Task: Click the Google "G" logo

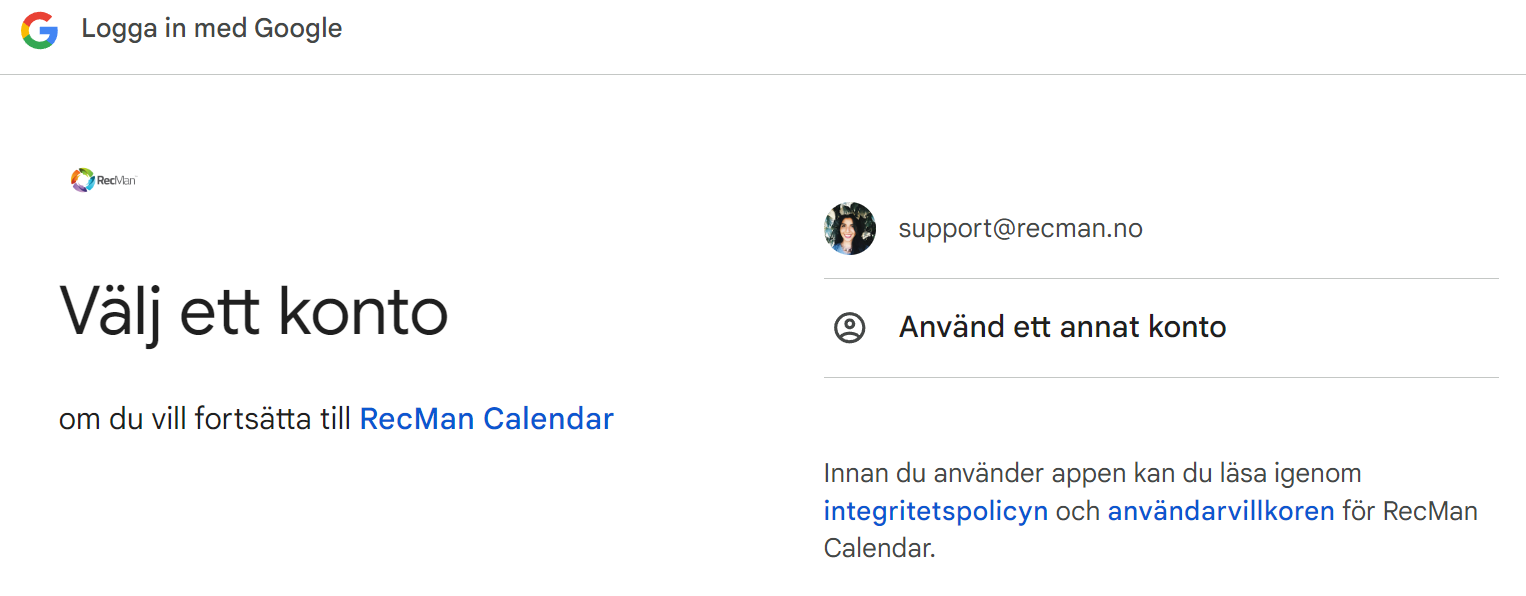Action: tap(40, 30)
